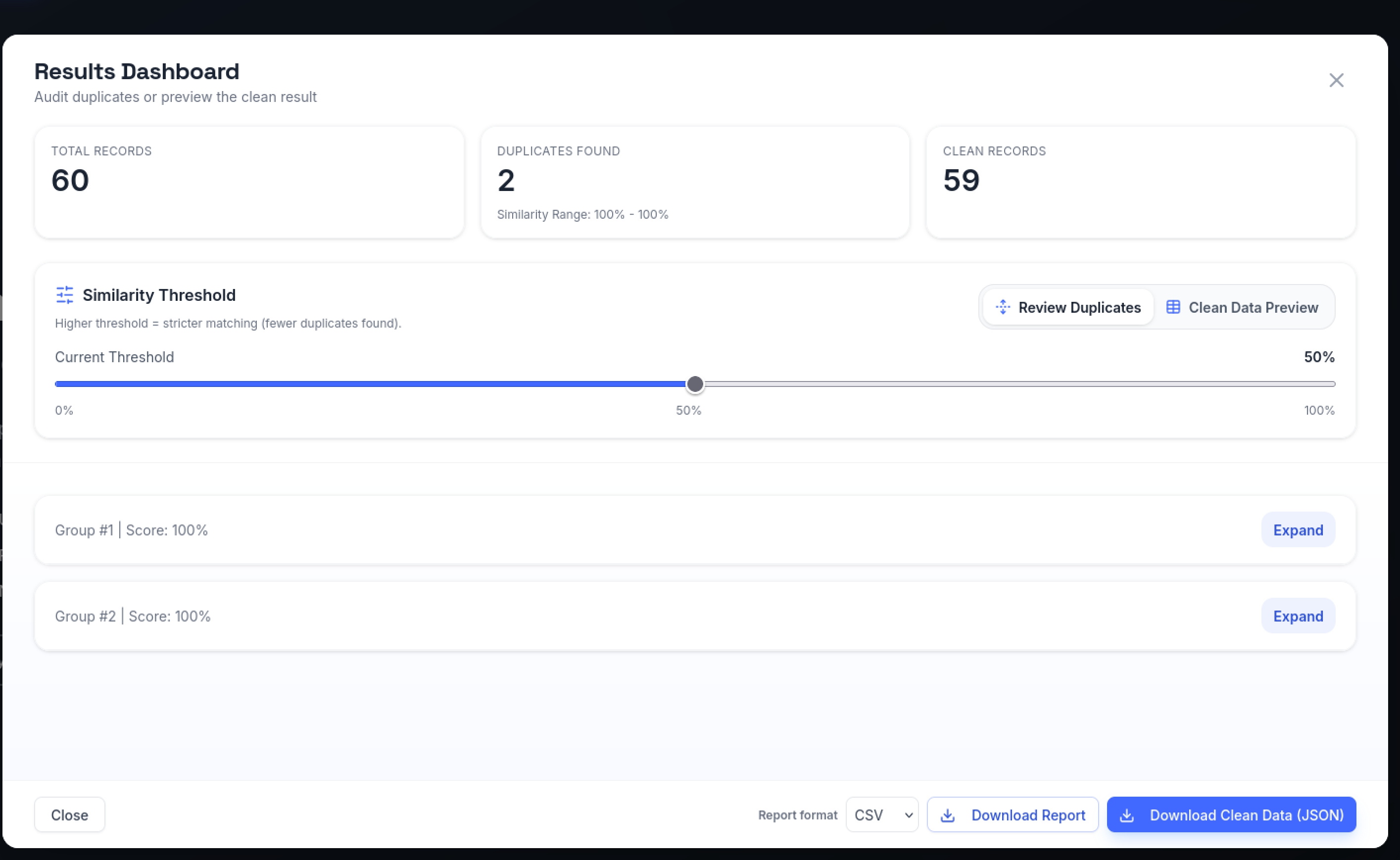Download the clean data as JSON
Image resolution: width=1400 pixels, height=860 pixels.
[x=1230, y=814]
